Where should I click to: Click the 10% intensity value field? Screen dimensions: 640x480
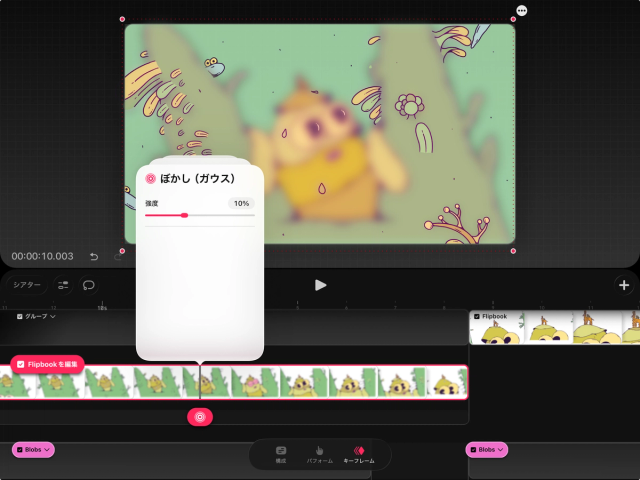tap(241, 203)
